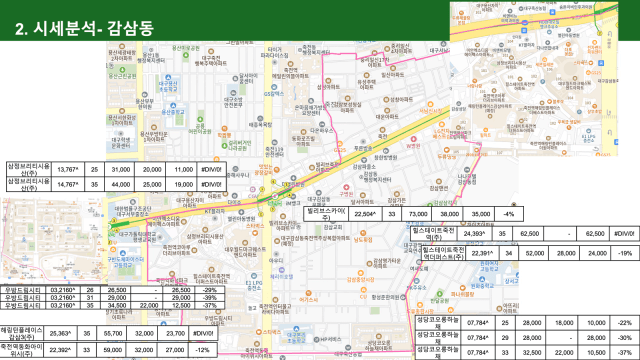Click the 대구소방안전본부 building marker
The width and height of the screenshot is (640, 360).
(x=233, y=93)
